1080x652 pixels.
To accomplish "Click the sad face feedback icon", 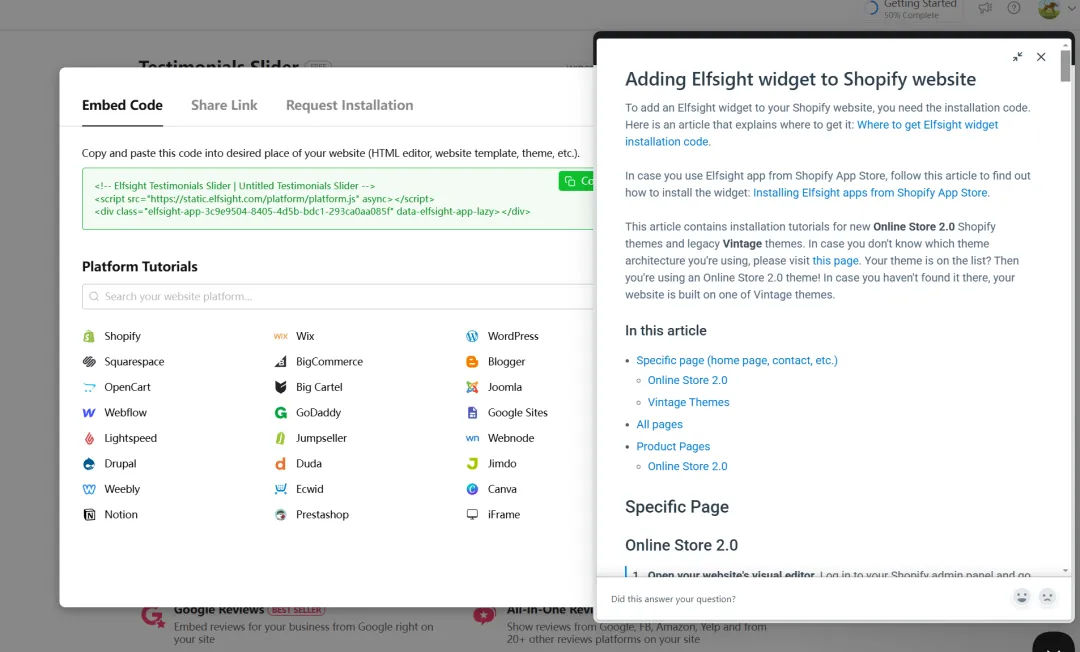I will click(1047, 597).
